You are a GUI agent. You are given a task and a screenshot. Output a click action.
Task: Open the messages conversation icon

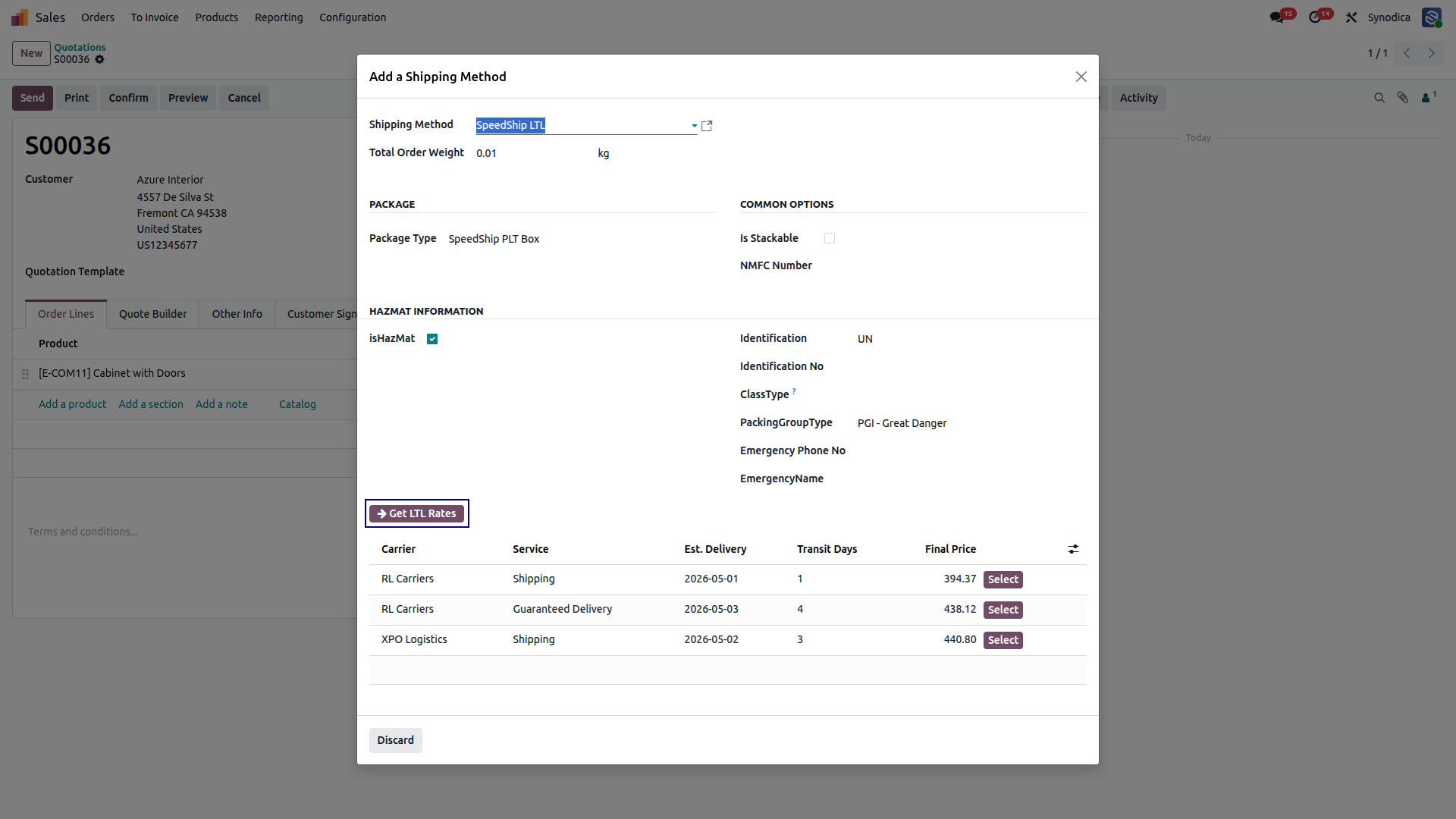1277,17
